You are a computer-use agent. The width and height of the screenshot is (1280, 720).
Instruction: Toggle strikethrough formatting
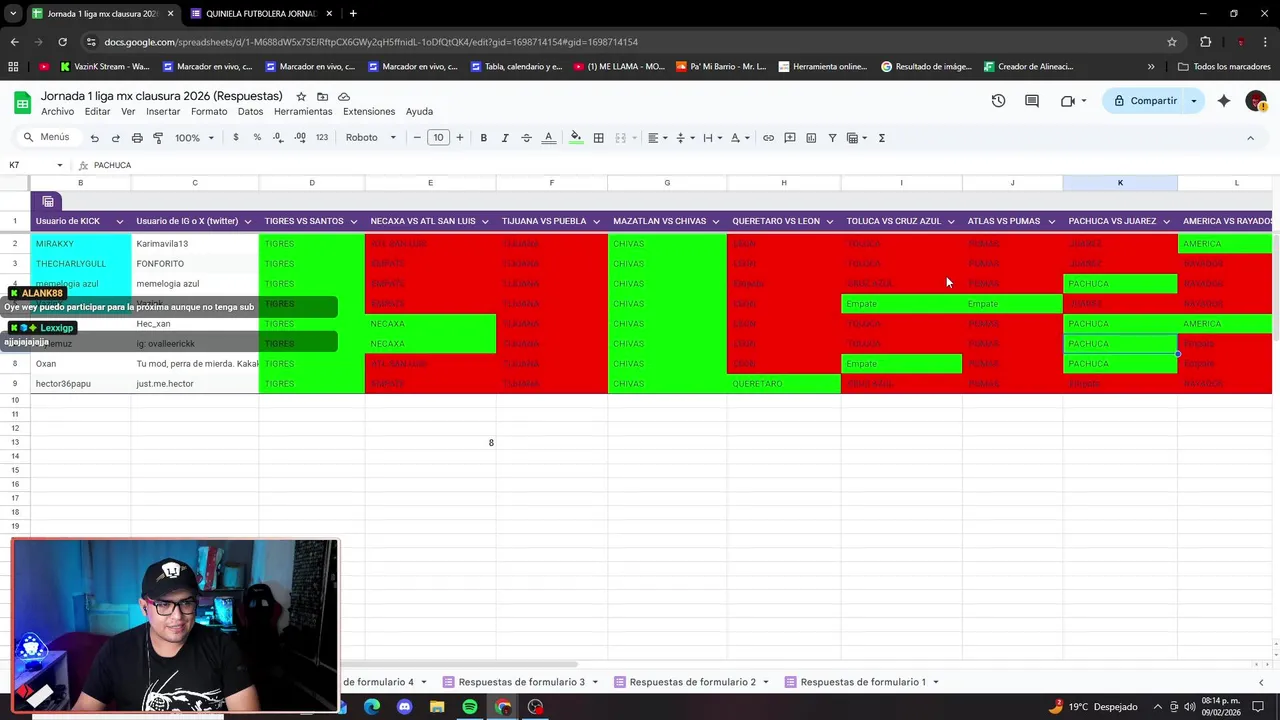tap(526, 138)
